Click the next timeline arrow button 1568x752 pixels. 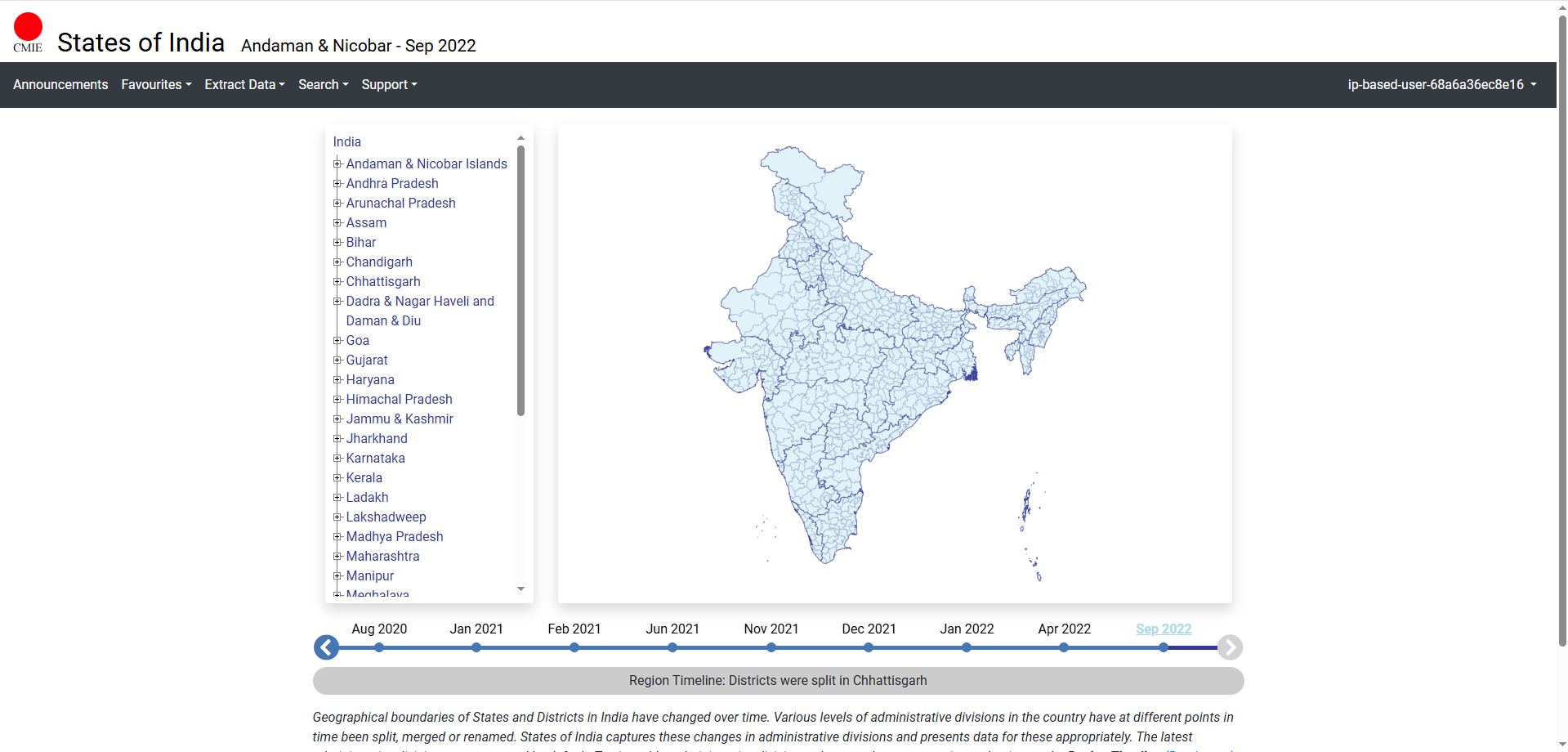pos(1230,647)
